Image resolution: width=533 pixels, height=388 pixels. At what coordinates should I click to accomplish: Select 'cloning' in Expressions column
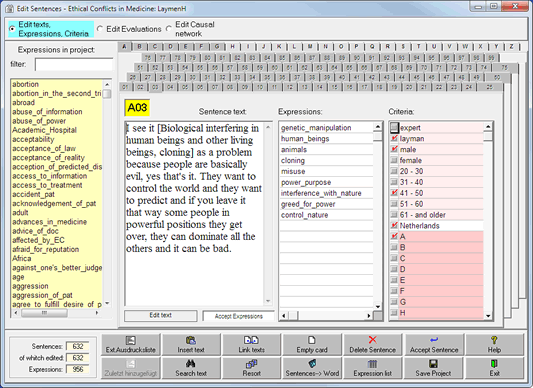pos(327,161)
